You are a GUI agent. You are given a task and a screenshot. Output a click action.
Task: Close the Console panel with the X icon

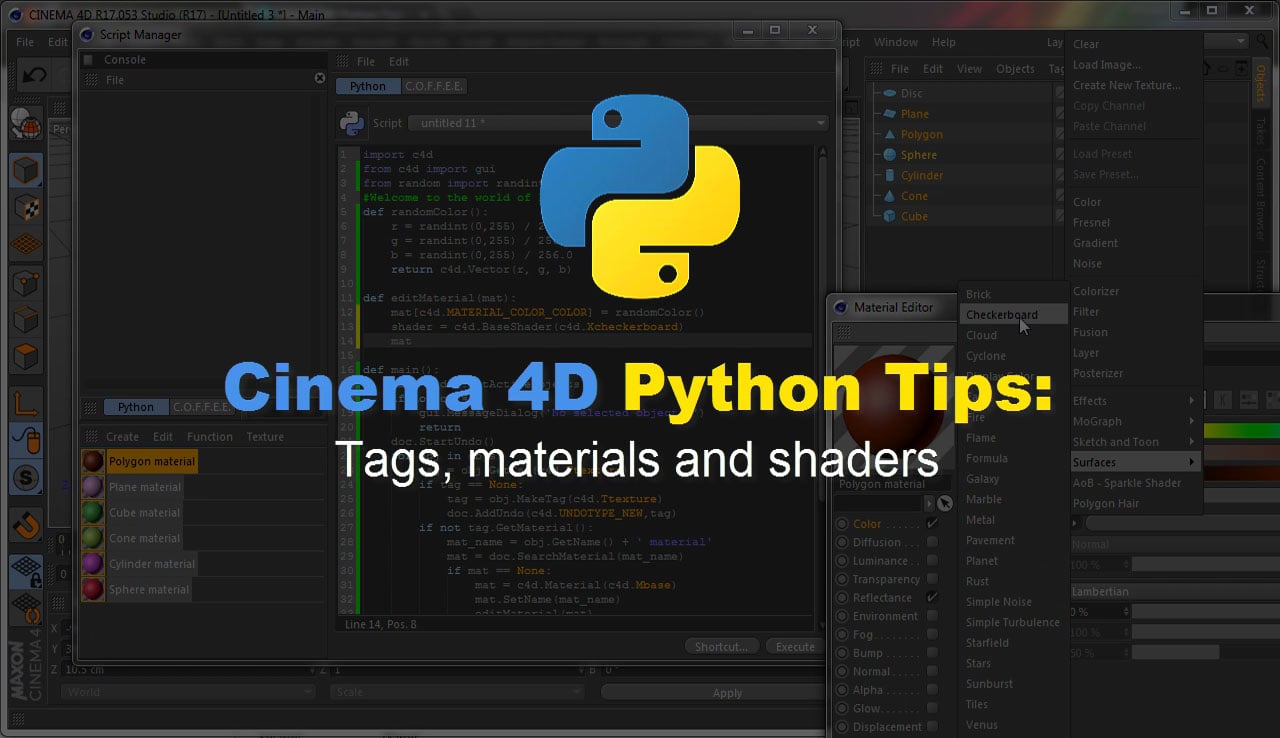(320, 78)
